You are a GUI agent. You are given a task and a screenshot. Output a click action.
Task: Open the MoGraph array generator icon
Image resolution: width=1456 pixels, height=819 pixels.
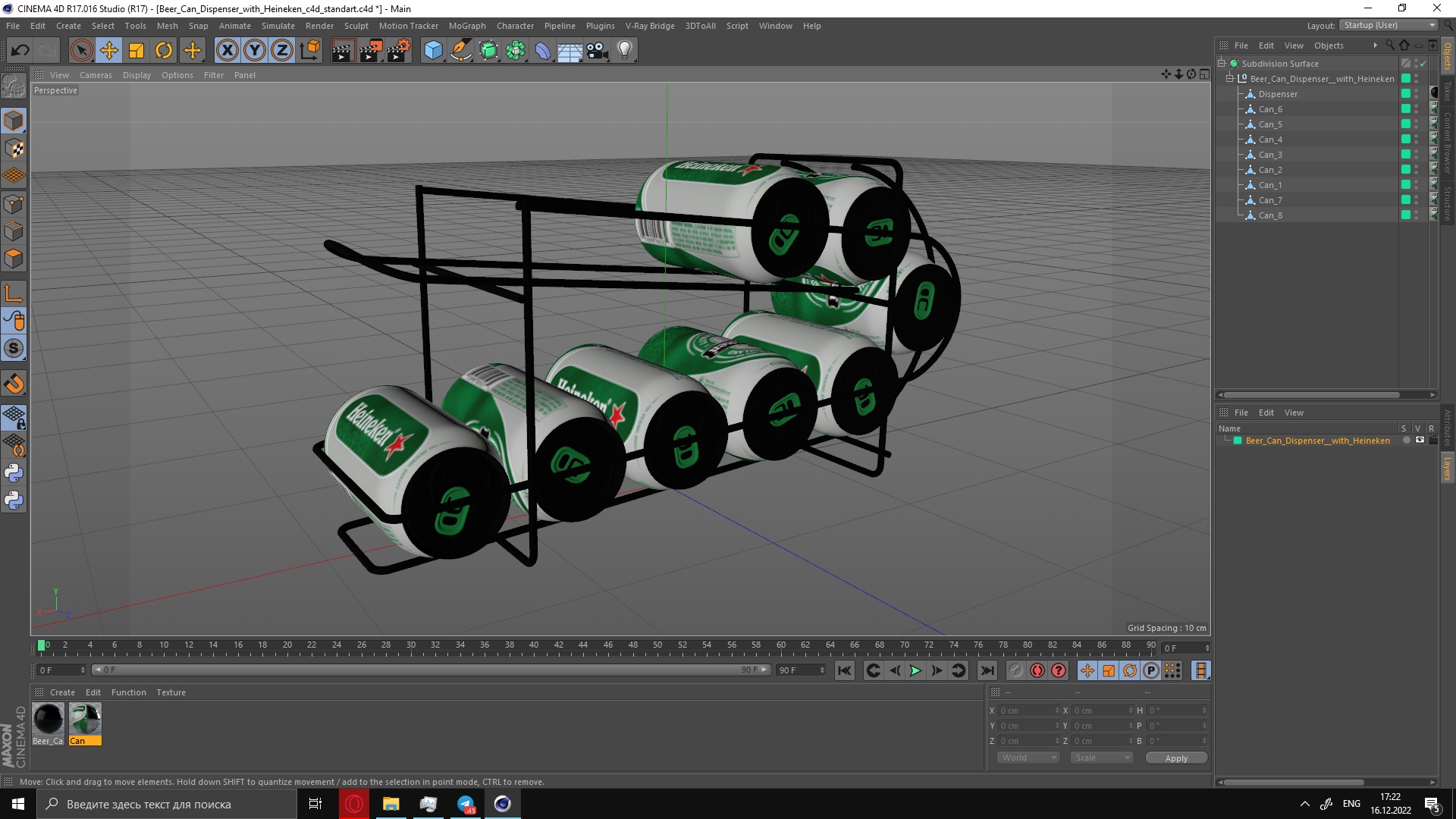click(x=516, y=51)
